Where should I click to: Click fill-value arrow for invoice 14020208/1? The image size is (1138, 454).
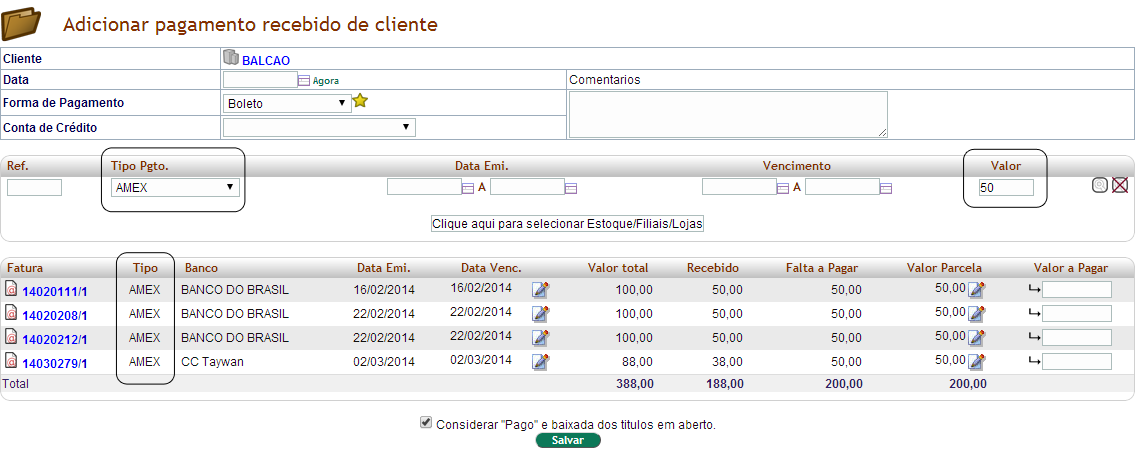pos(1034,314)
